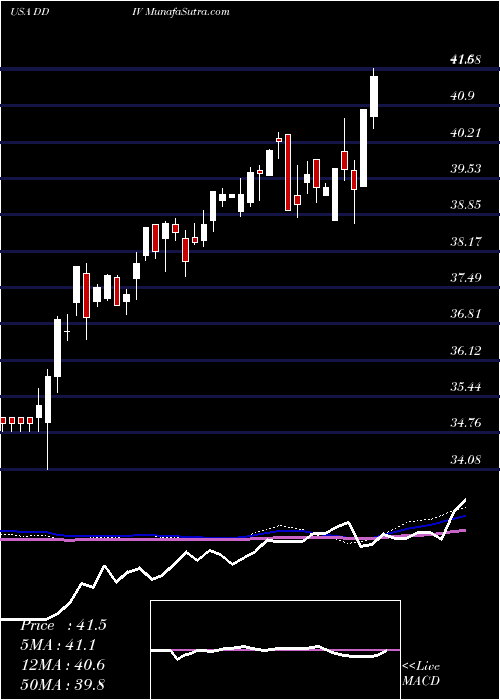Click the 37.49 price axis label
This screenshot has width=500, height=700.
(466, 278)
